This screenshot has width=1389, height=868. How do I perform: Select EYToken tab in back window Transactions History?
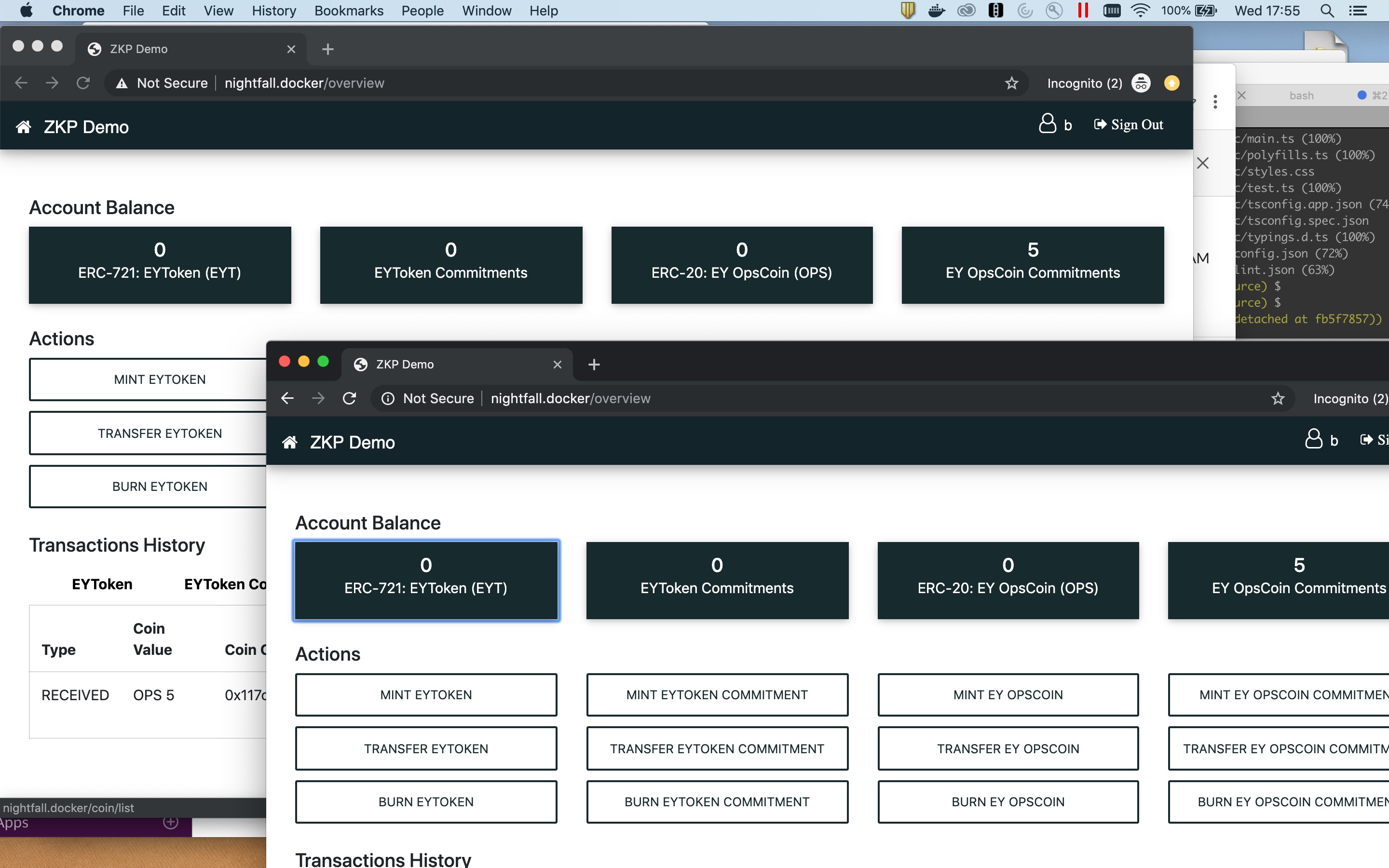pyautogui.click(x=102, y=584)
